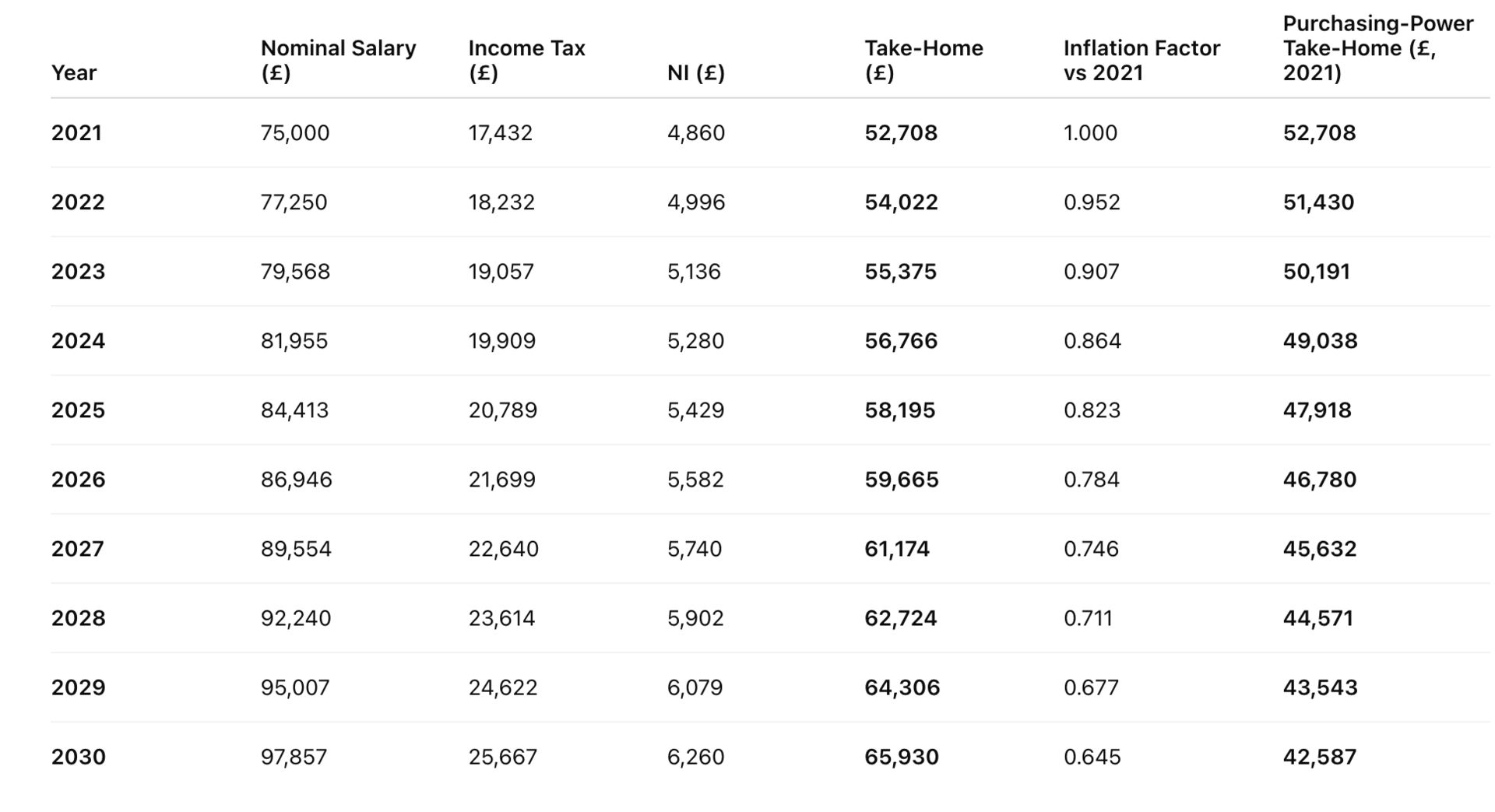The width and height of the screenshot is (1495, 812).
Task: Click the Purchasing-Power Take-Home column header
Action: (1377, 48)
